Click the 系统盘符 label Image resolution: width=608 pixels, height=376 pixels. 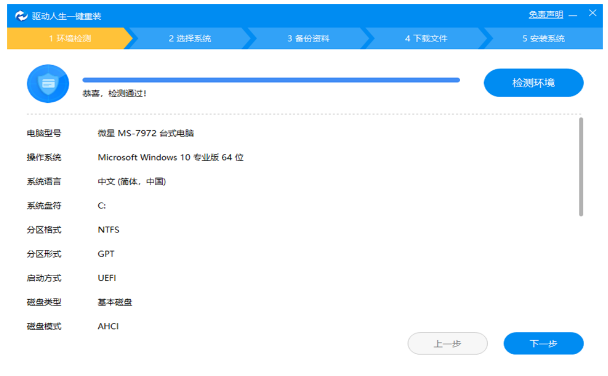44,206
